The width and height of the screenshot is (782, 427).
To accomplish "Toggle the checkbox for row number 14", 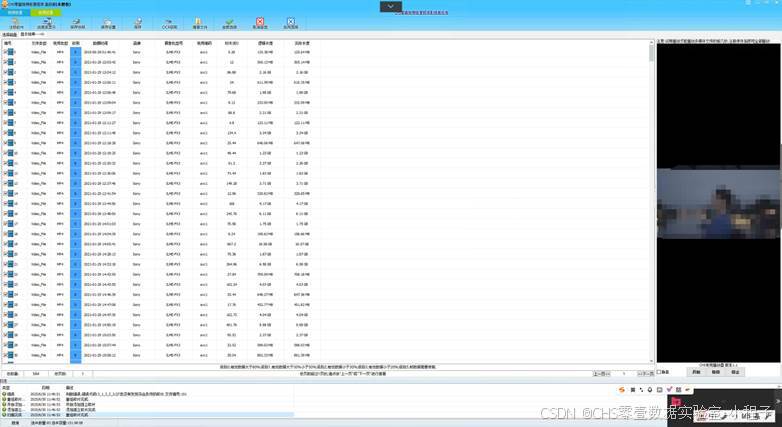I will [x=5, y=194].
